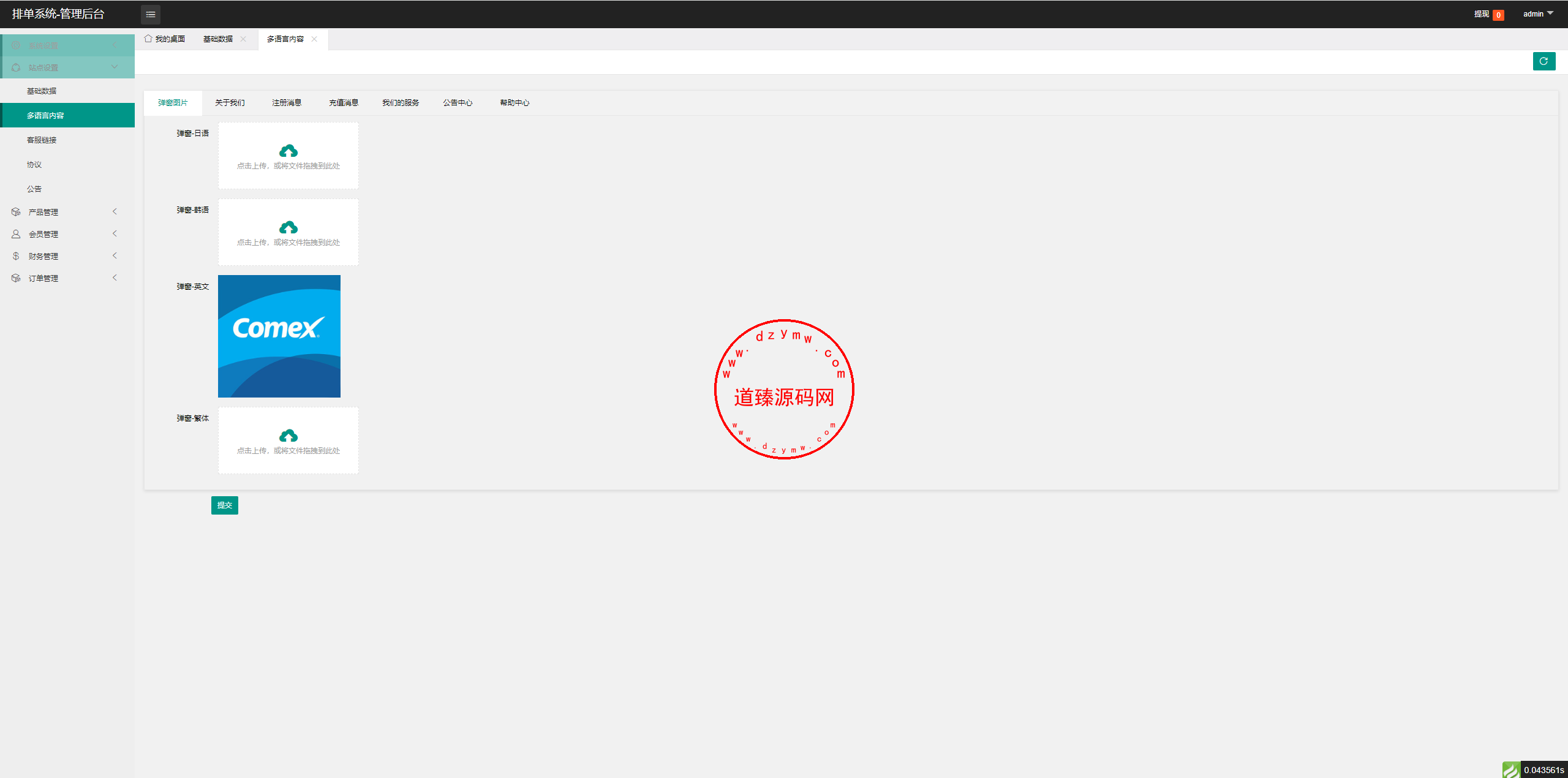Open 多语言内容 in the sidebar
Viewport: 1568px width, 778px height.
pos(67,115)
